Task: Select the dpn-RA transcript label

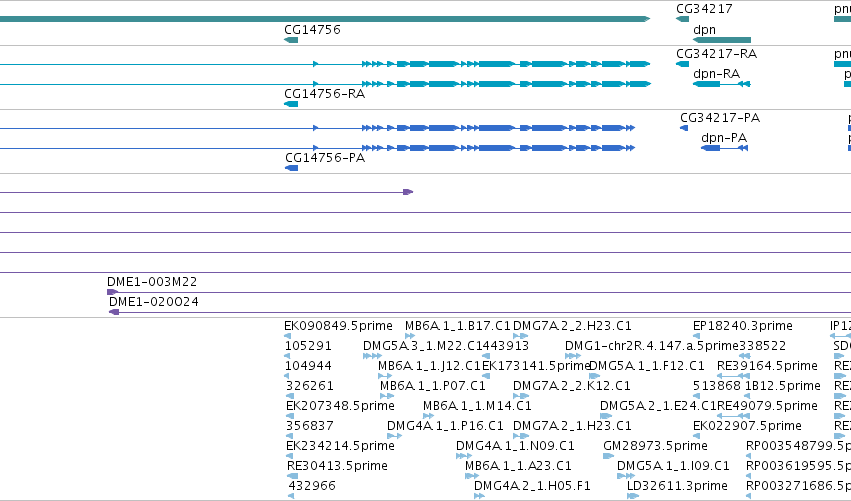Action: coord(716,74)
